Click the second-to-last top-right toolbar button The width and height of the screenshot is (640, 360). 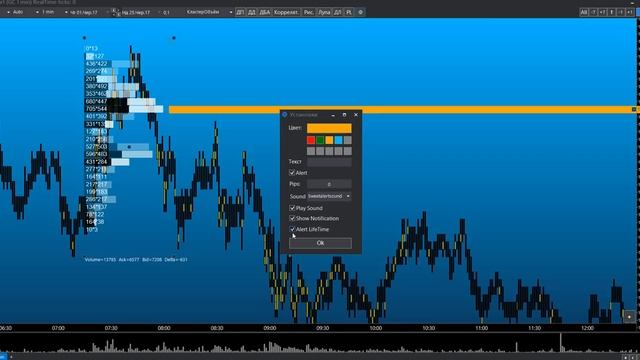click(x=621, y=12)
